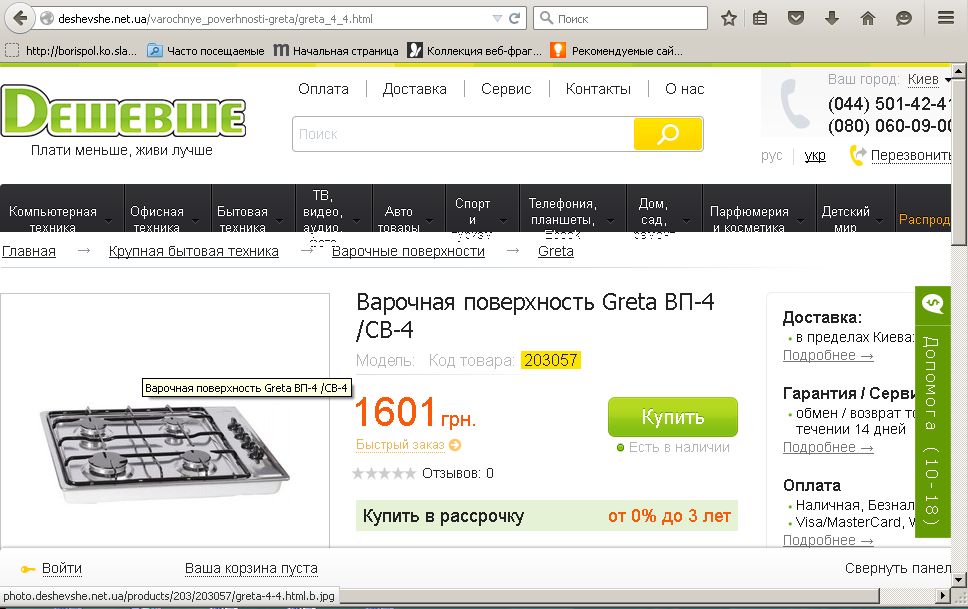This screenshot has height=609, width=968.
Task: Click the Войти login link
Action: tap(62, 568)
